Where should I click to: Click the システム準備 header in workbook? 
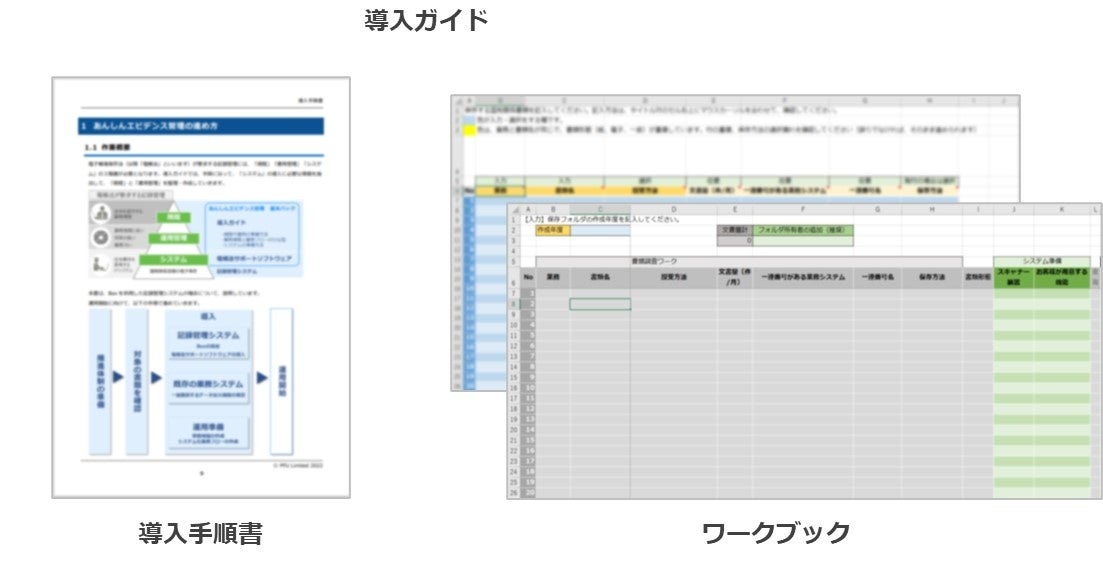click(x=1042, y=261)
